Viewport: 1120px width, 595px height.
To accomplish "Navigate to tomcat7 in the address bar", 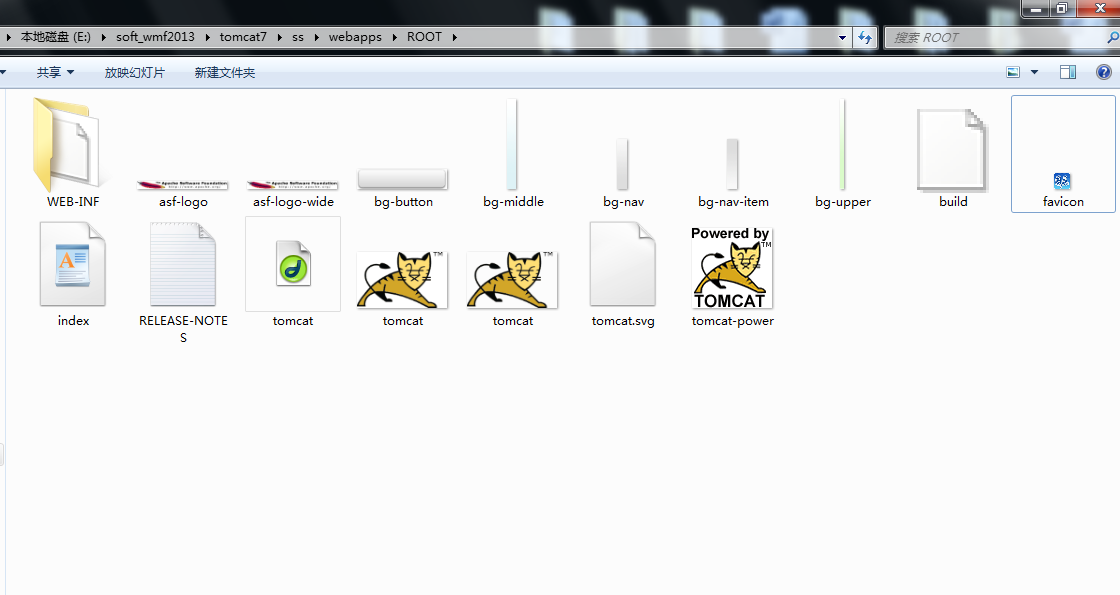I will coord(243,36).
